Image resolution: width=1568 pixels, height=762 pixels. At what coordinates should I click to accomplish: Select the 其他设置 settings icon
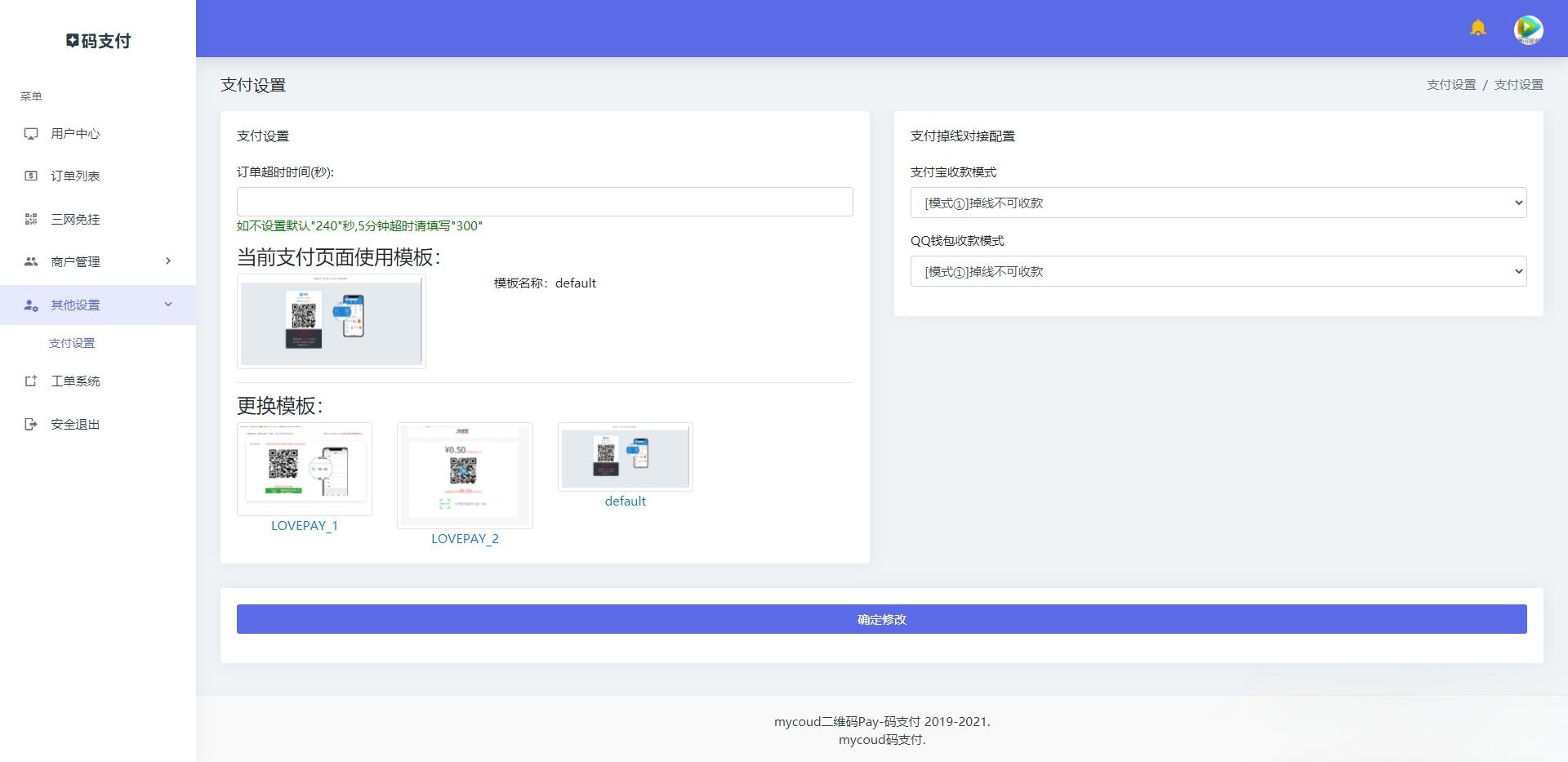(31, 305)
